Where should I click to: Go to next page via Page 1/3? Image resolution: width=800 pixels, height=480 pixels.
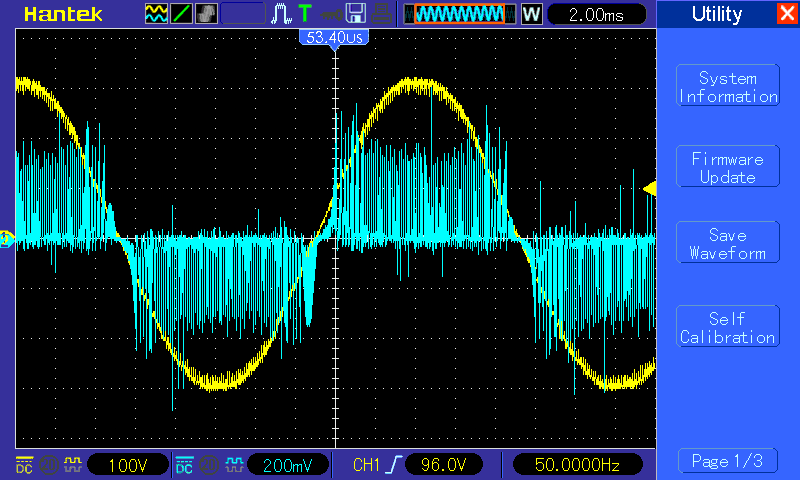[727, 461]
